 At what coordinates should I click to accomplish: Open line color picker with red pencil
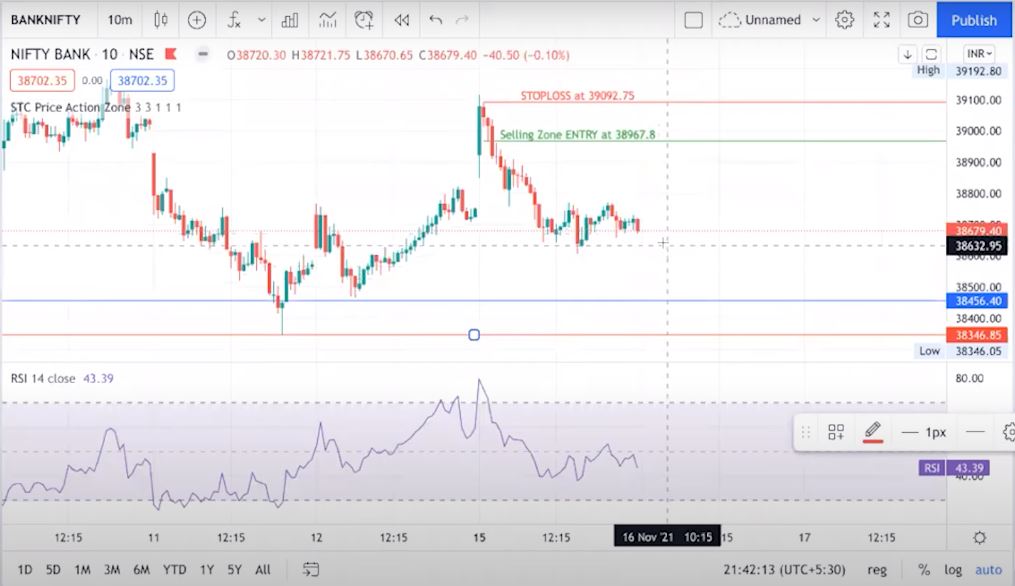[872, 432]
